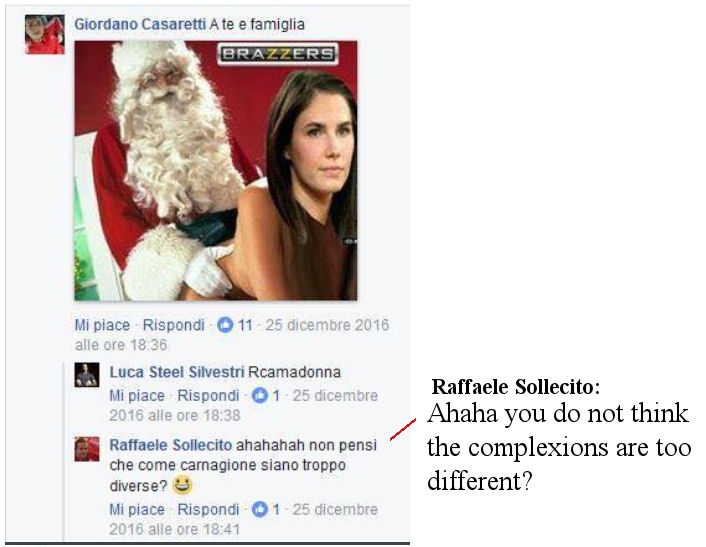
Task: Open the Luca Steel Silvestri name link
Action: [x=177, y=372]
